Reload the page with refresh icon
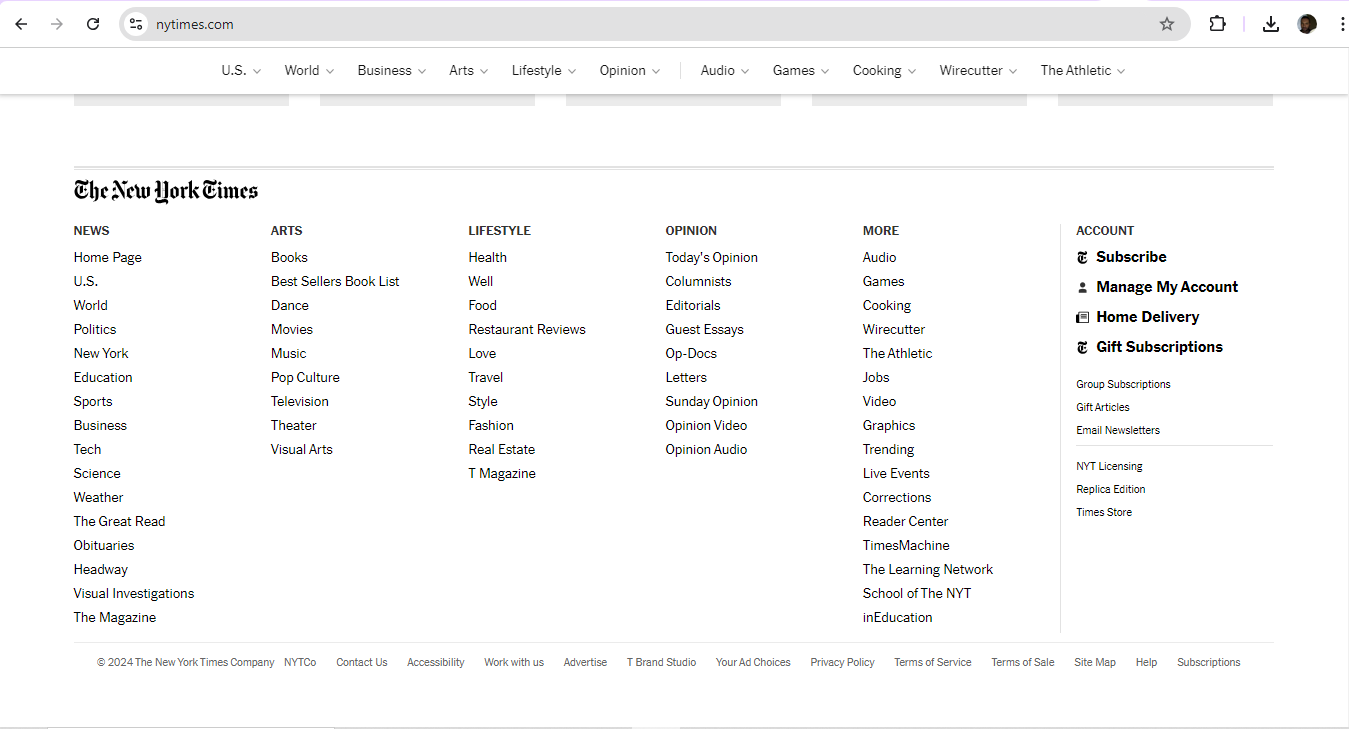This screenshot has width=1349, height=729. pos(93,24)
